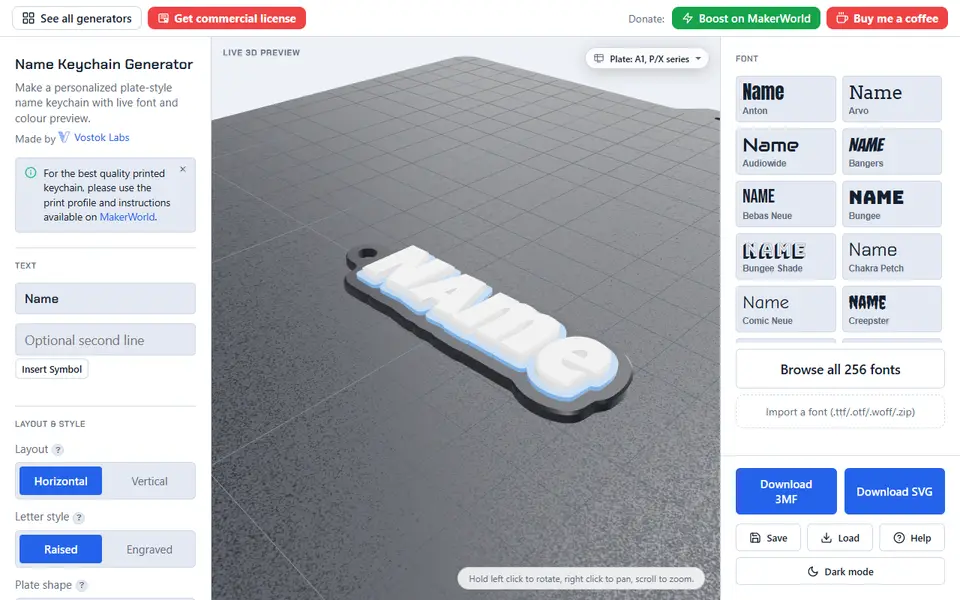Image resolution: width=960 pixels, height=600 pixels.
Task: Click the Insert Symbol button
Action: 51,369
